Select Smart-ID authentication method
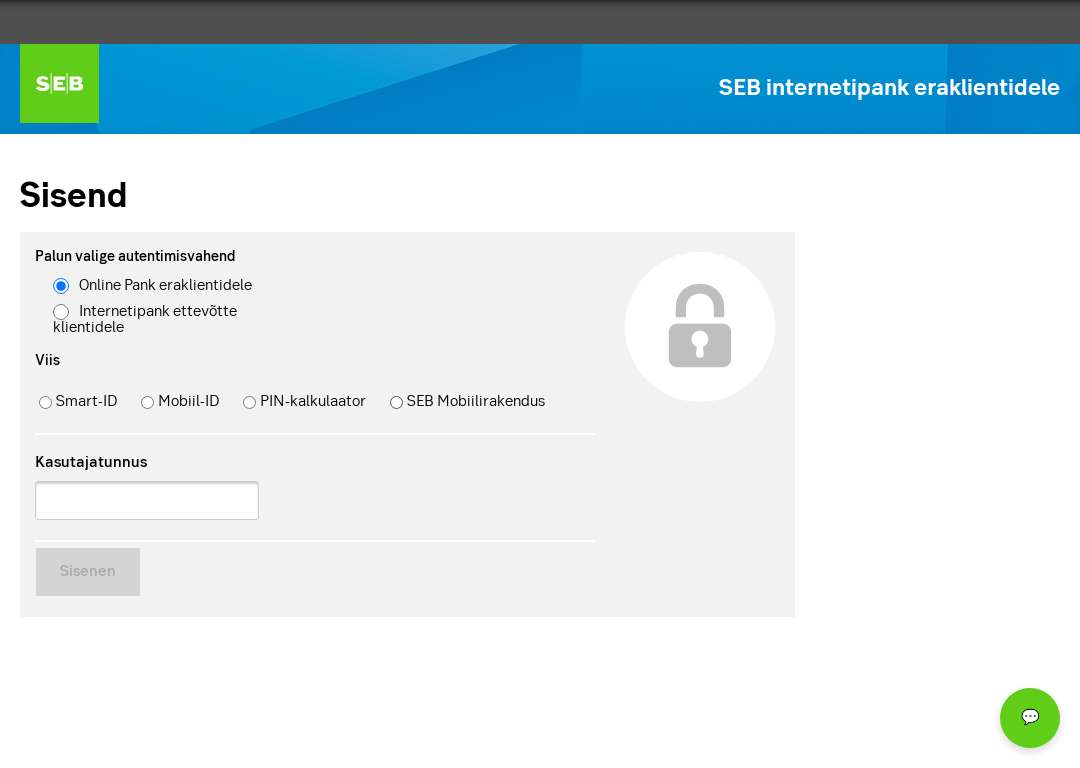The width and height of the screenshot is (1080, 768). coord(45,402)
